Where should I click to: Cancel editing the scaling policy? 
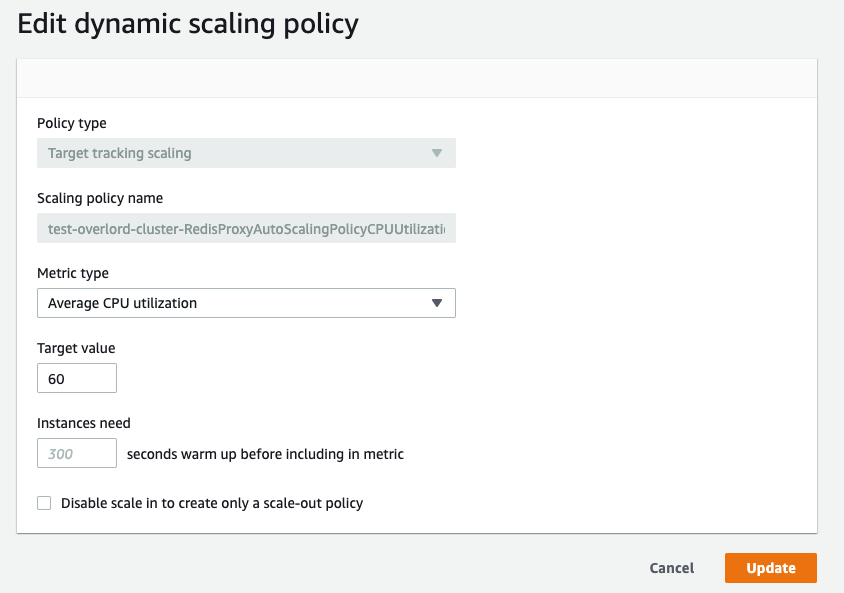[x=671, y=568]
